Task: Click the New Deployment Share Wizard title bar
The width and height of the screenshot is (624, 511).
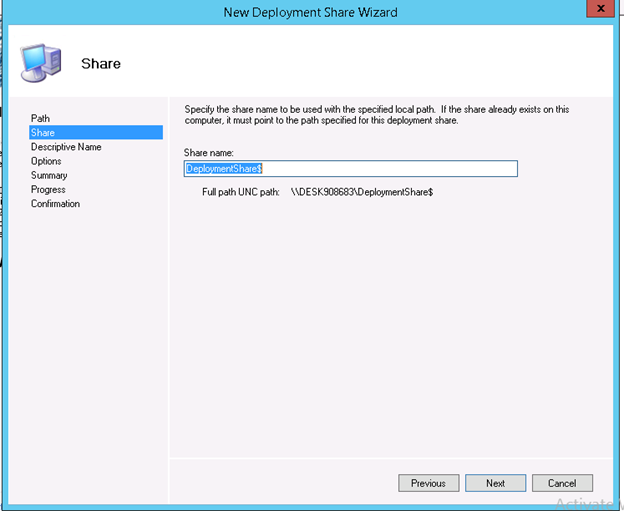Action: tap(310, 12)
